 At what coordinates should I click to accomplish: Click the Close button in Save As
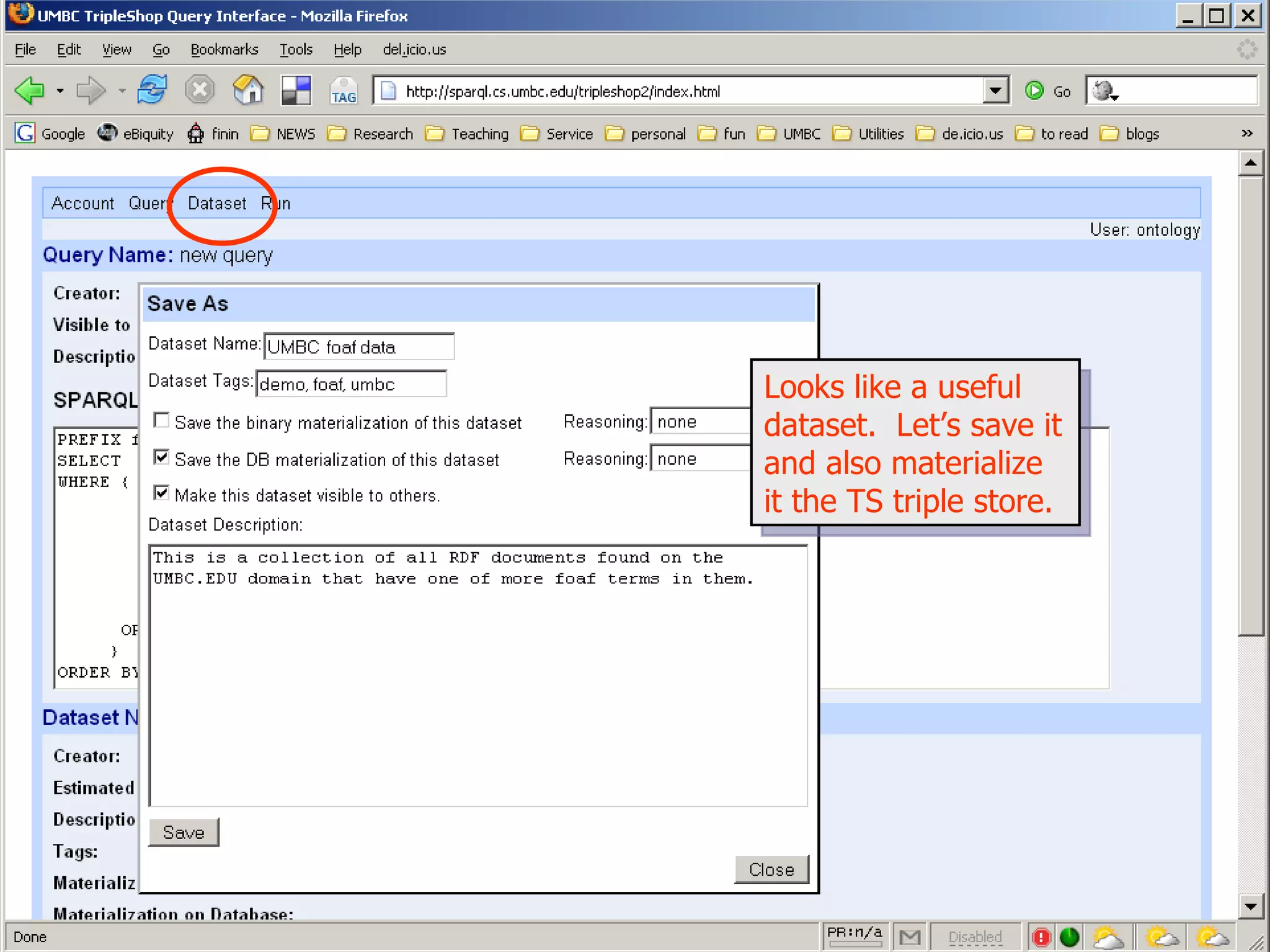771,870
